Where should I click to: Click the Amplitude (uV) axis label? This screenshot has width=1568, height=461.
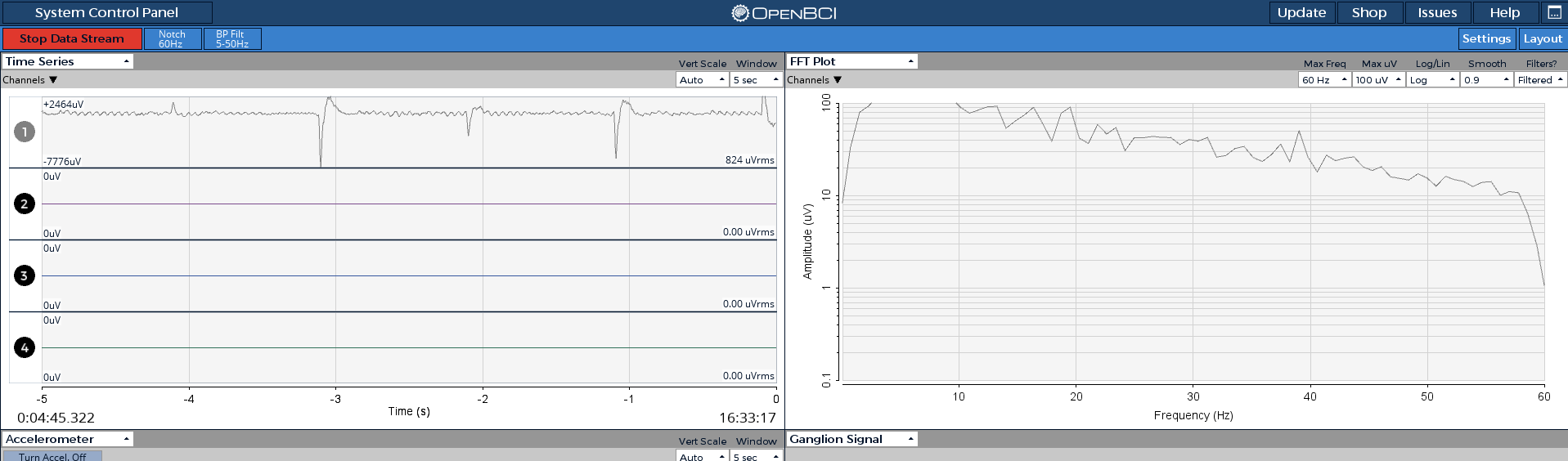tap(807, 241)
